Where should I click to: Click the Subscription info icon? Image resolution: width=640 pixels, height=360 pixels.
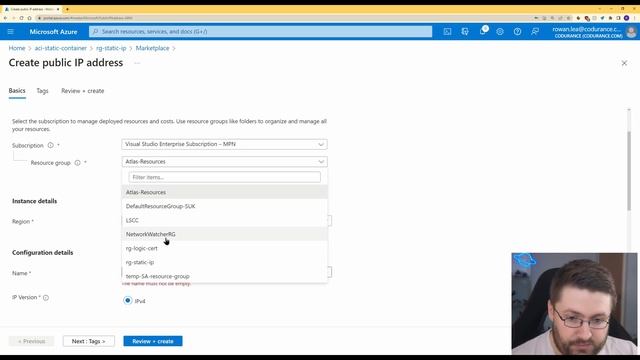click(51, 145)
